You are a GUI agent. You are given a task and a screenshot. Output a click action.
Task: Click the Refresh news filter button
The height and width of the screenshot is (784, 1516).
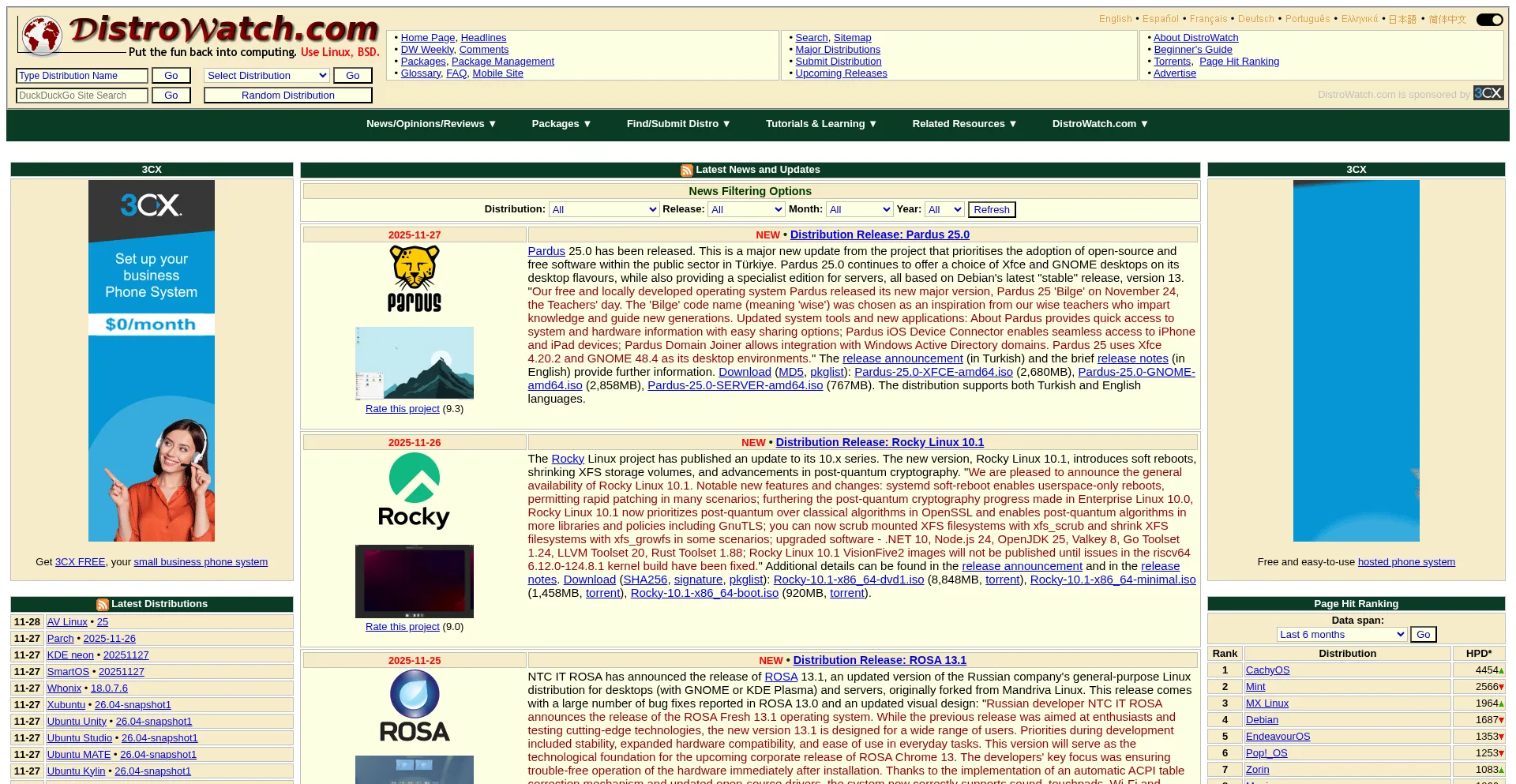coord(991,210)
